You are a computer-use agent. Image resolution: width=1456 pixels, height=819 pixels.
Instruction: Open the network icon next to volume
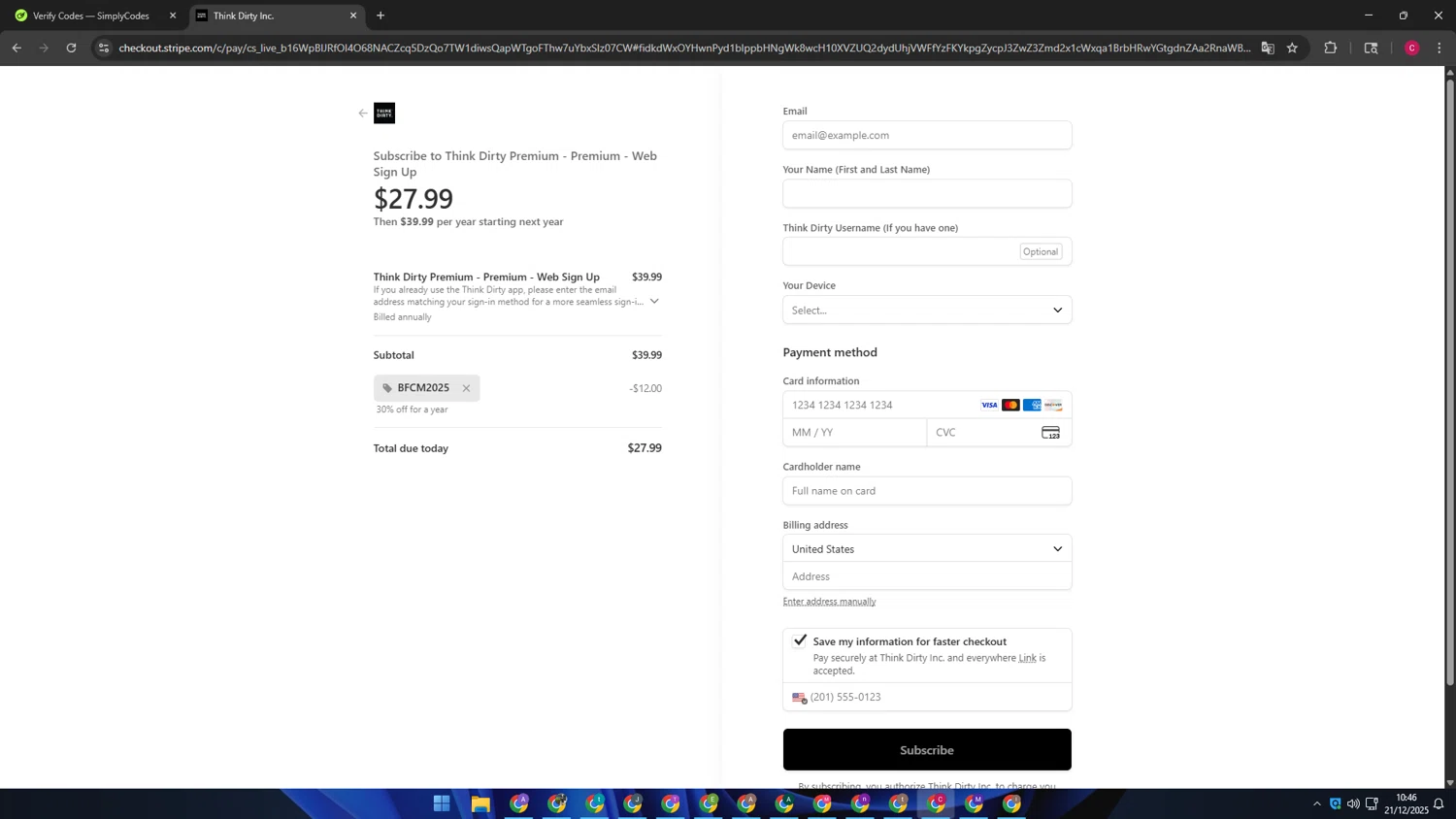tap(1372, 803)
